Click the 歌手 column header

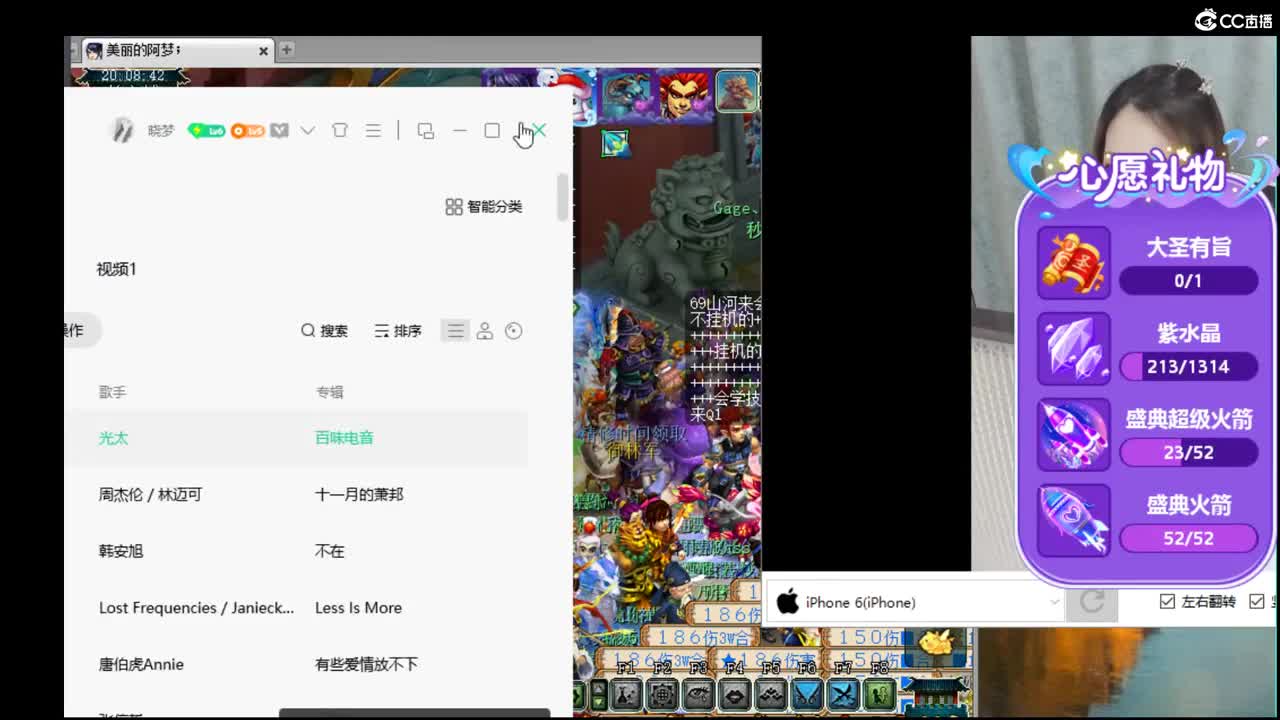(x=112, y=392)
